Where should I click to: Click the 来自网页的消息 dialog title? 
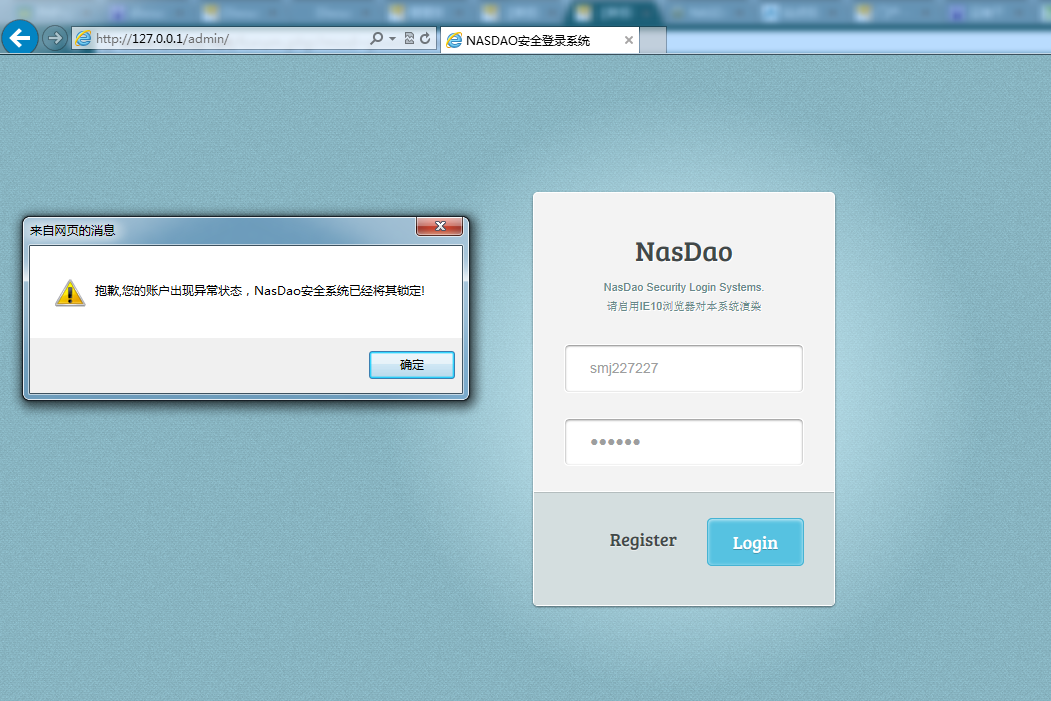(72, 231)
